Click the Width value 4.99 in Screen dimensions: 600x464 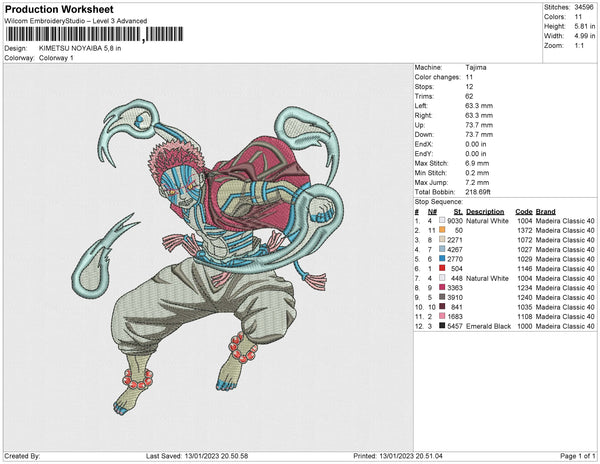click(x=584, y=36)
